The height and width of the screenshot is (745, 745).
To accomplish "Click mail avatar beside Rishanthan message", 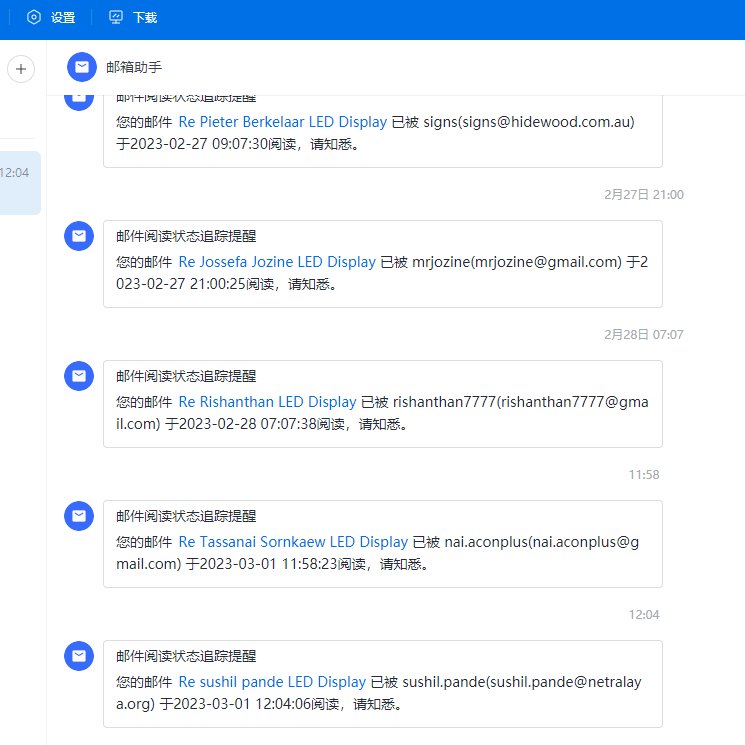I will (79, 376).
